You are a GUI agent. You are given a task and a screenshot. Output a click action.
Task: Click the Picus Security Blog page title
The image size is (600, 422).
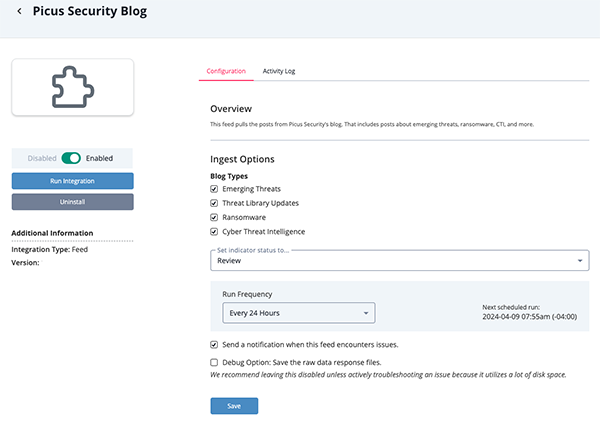90,11
